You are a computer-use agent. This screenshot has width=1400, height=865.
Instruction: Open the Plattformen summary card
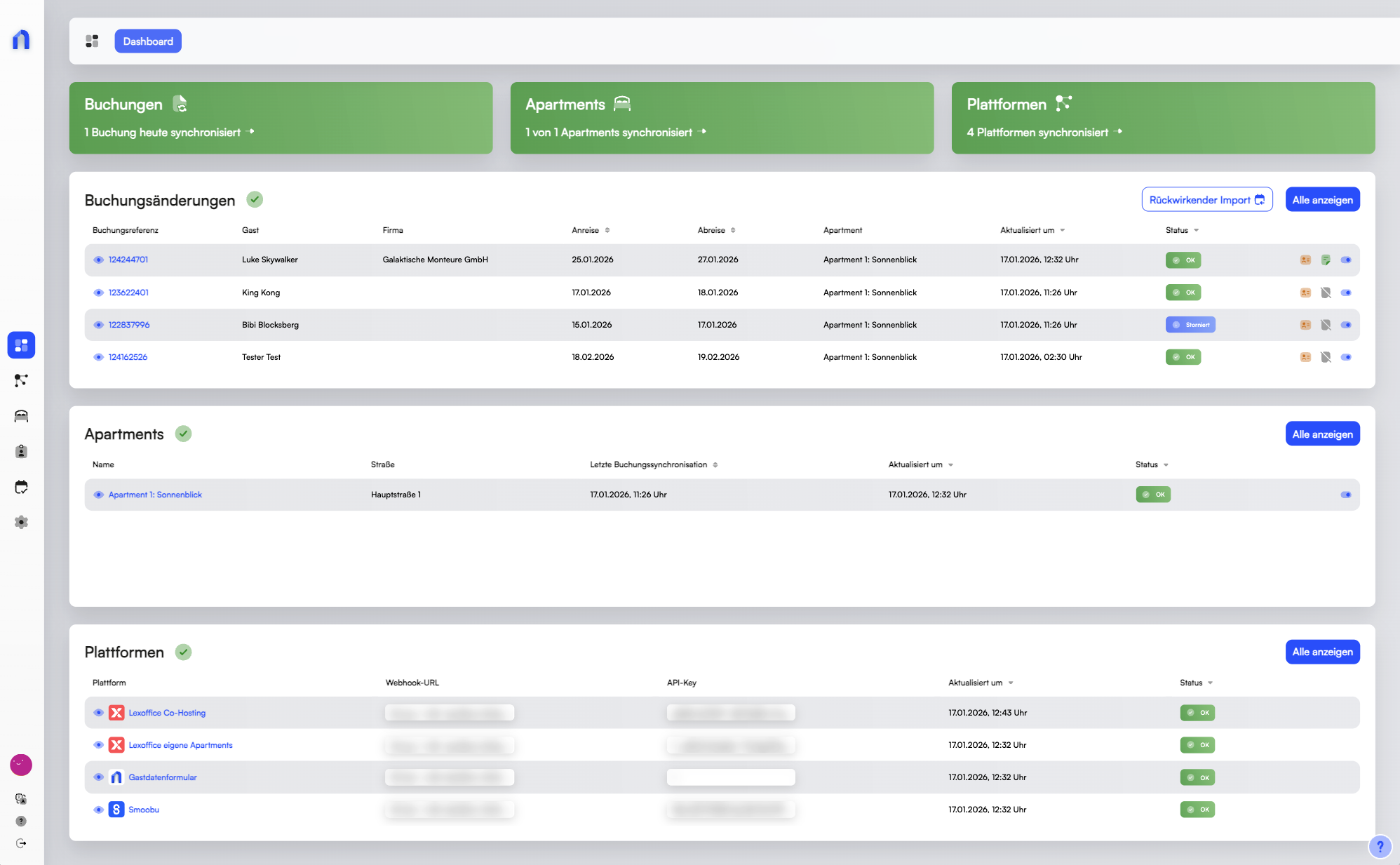(x=1162, y=118)
